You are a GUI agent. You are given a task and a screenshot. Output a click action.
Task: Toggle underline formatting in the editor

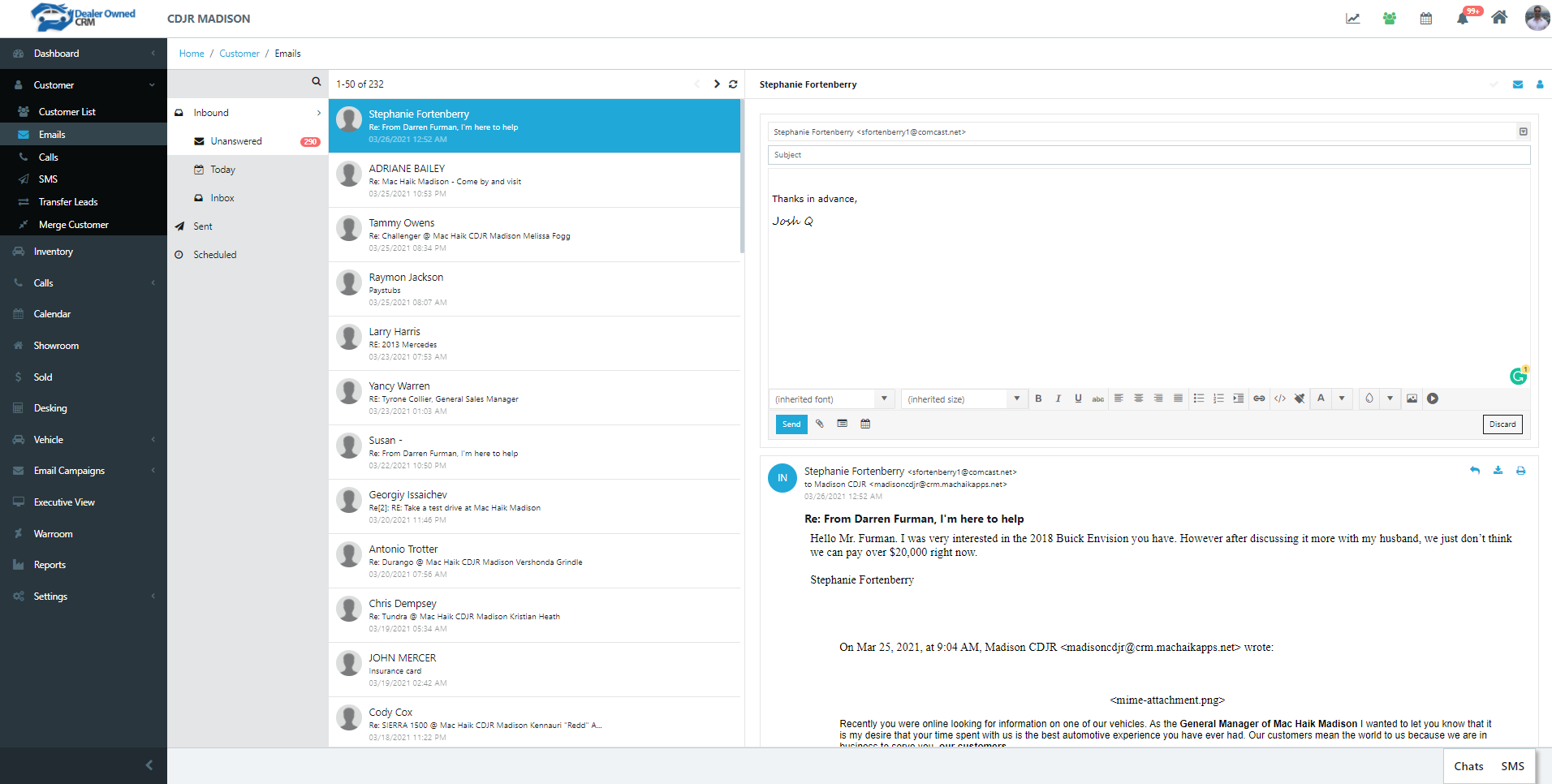pyautogui.click(x=1078, y=398)
